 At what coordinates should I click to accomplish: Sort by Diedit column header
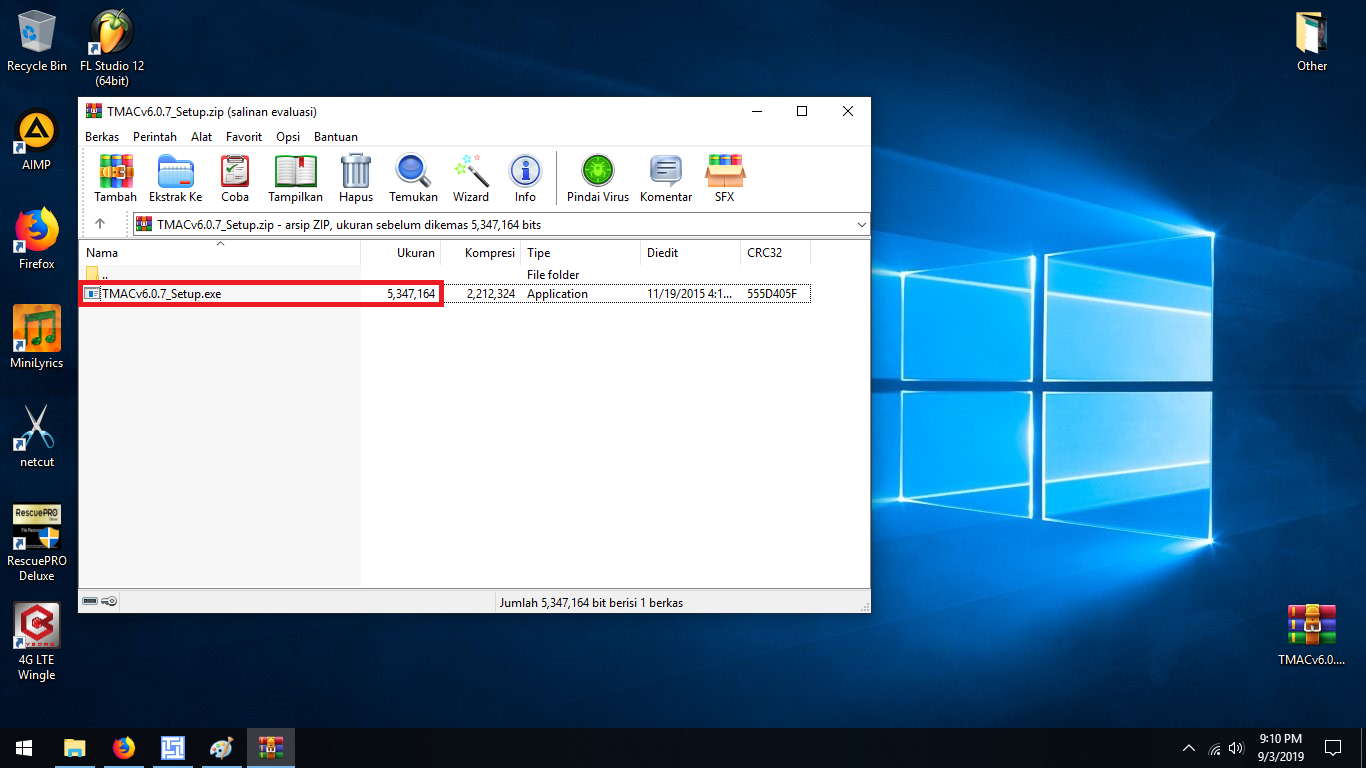(691, 253)
